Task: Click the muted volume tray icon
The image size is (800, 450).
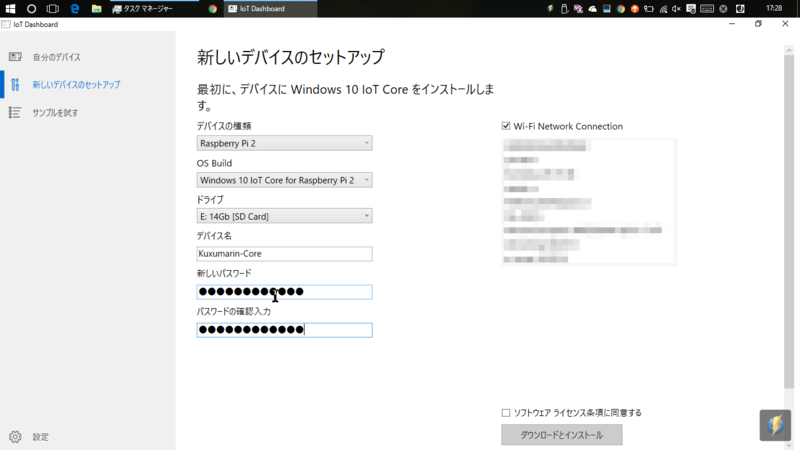Action: [x=677, y=9]
